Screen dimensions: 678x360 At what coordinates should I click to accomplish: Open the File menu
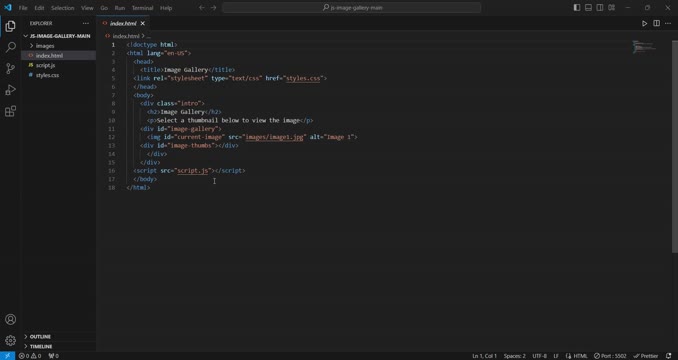pyautogui.click(x=23, y=8)
